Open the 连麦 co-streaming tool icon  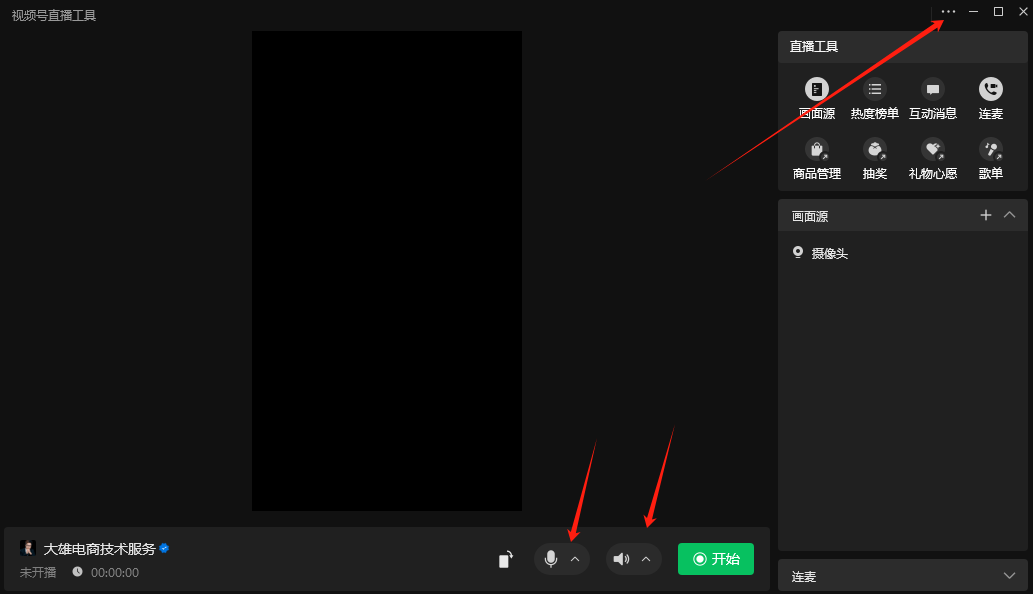pos(990,97)
